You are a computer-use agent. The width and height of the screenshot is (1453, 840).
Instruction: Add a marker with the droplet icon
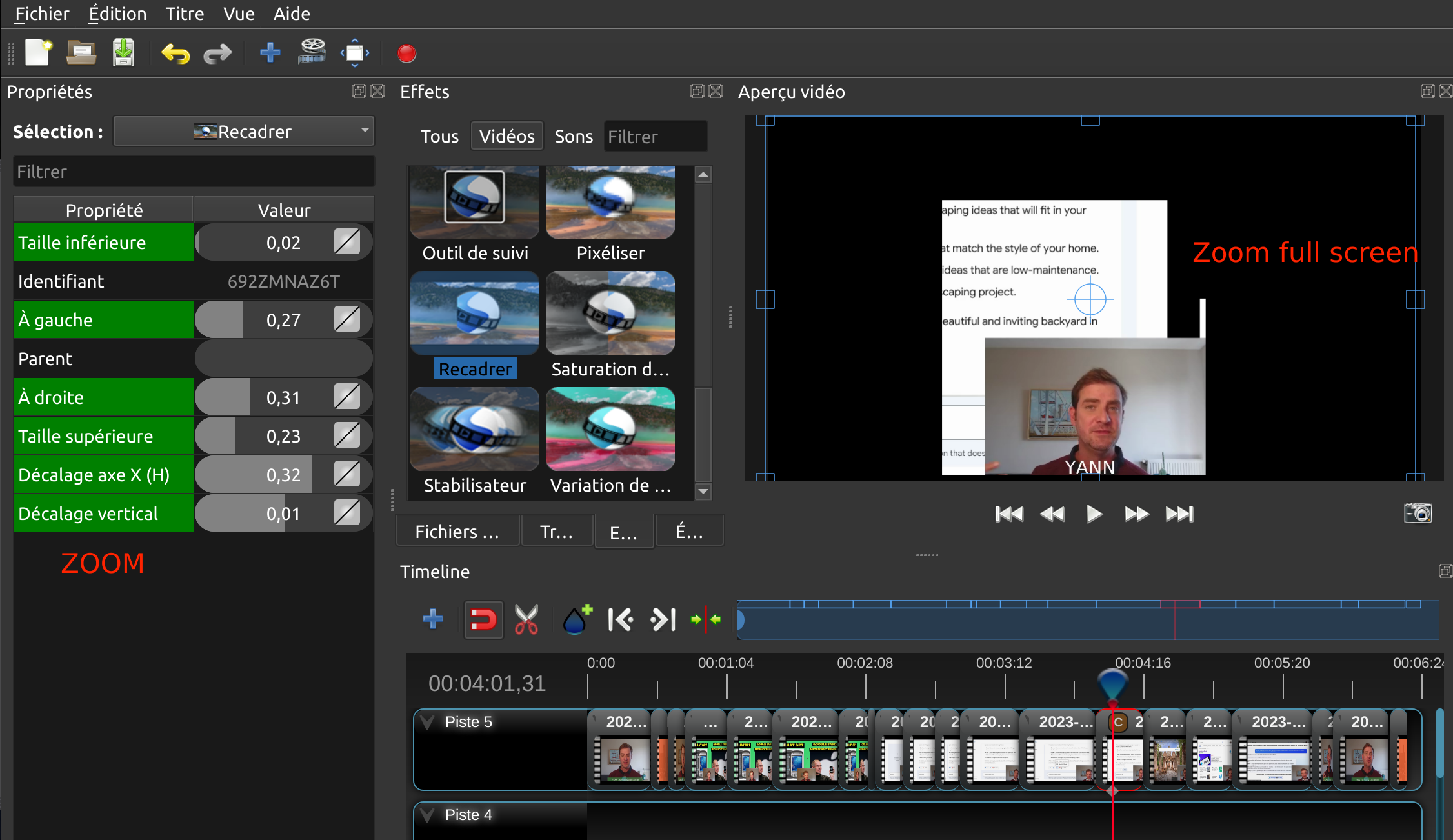pos(576,619)
